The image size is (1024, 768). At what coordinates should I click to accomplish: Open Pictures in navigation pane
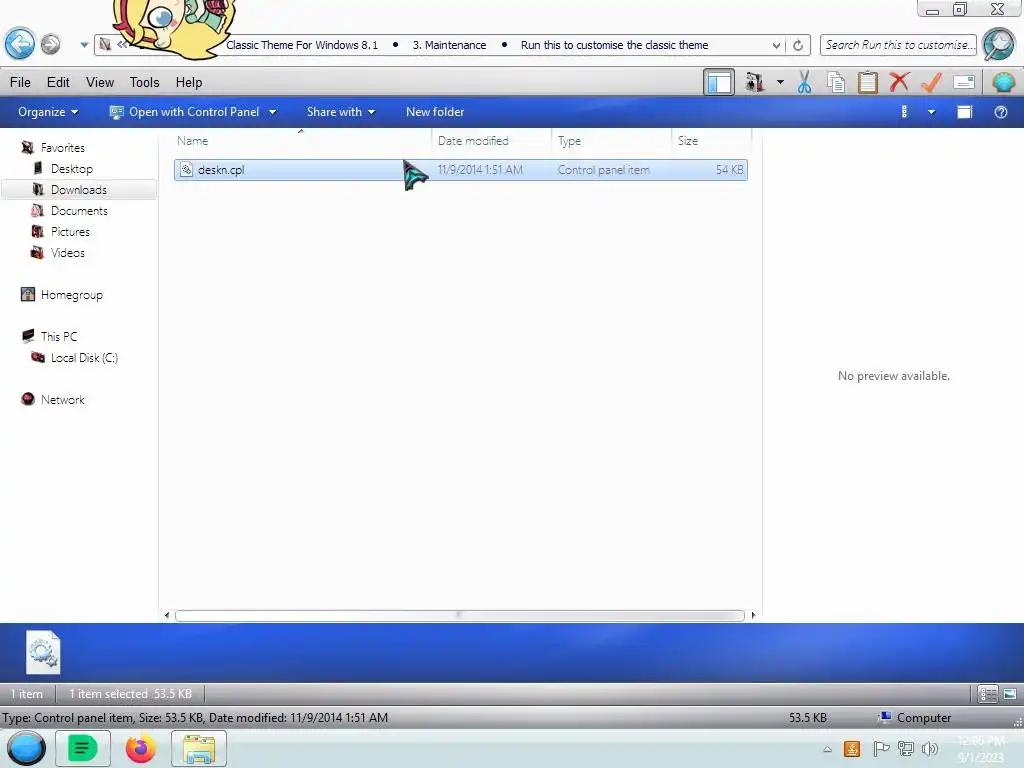70,231
